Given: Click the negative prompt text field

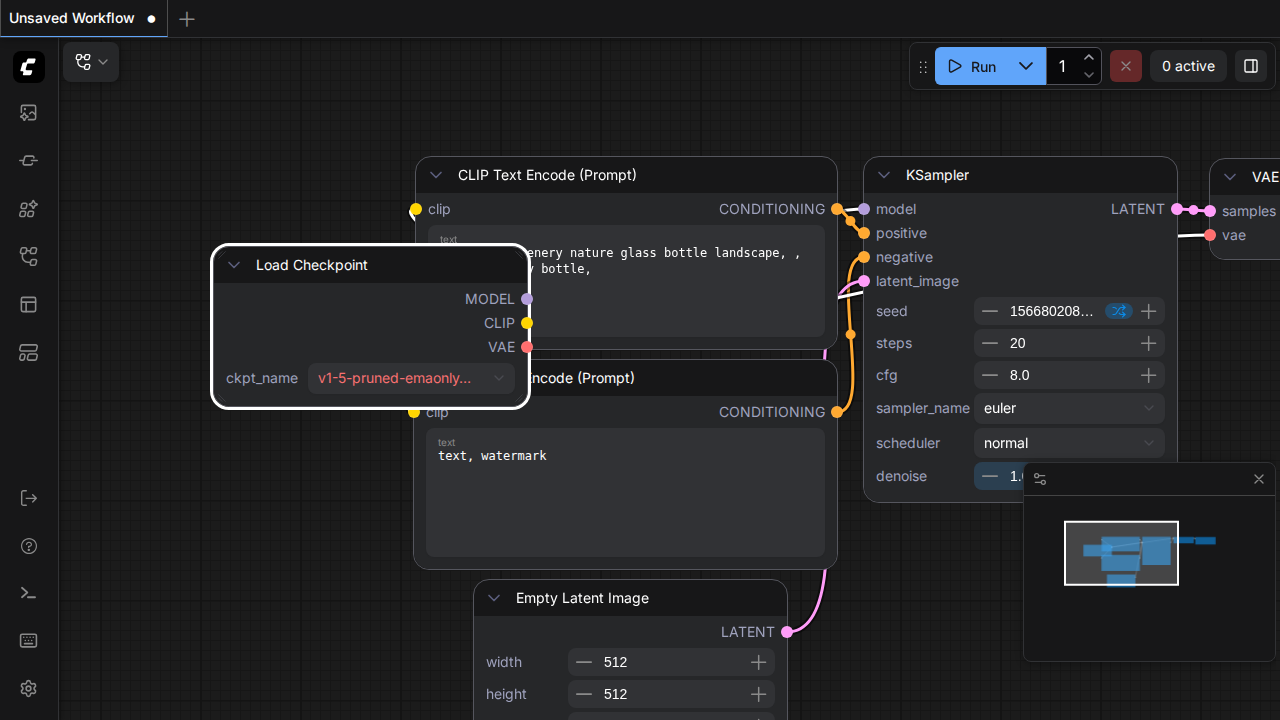Looking at the screenshot, I should pos(625,492).
